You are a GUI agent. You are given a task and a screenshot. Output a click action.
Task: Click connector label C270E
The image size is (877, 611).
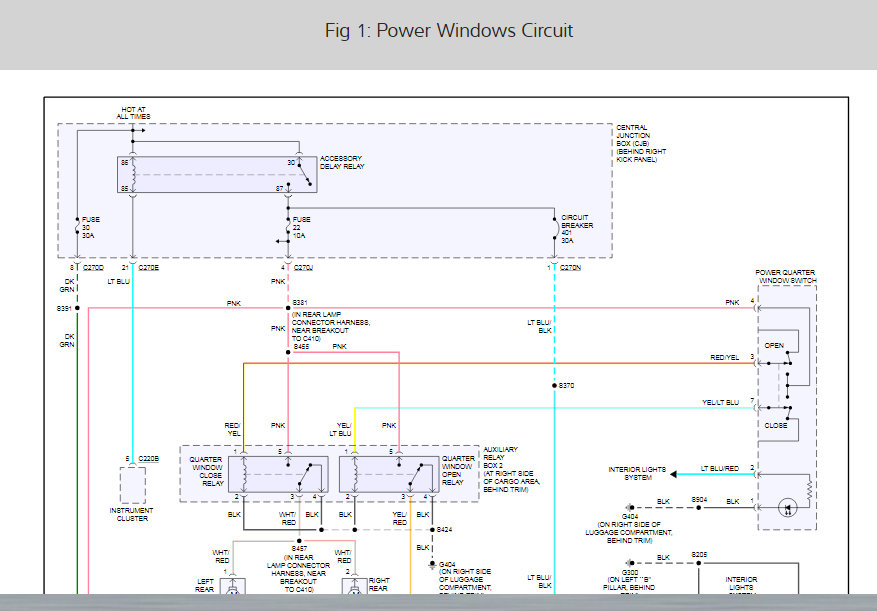[x=148, y=268]
